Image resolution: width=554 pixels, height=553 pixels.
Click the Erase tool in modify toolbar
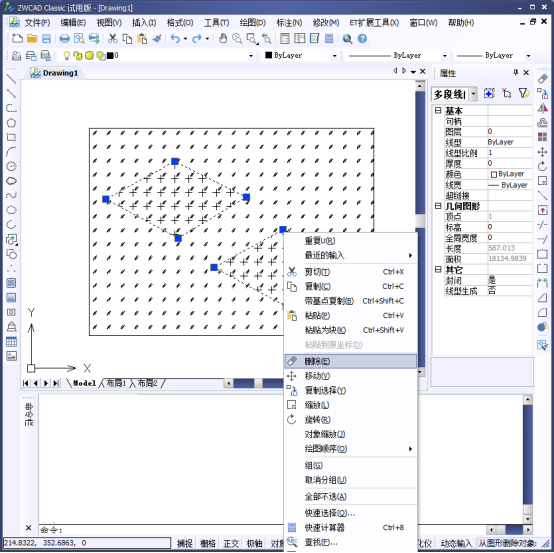[x=542, y=78]
